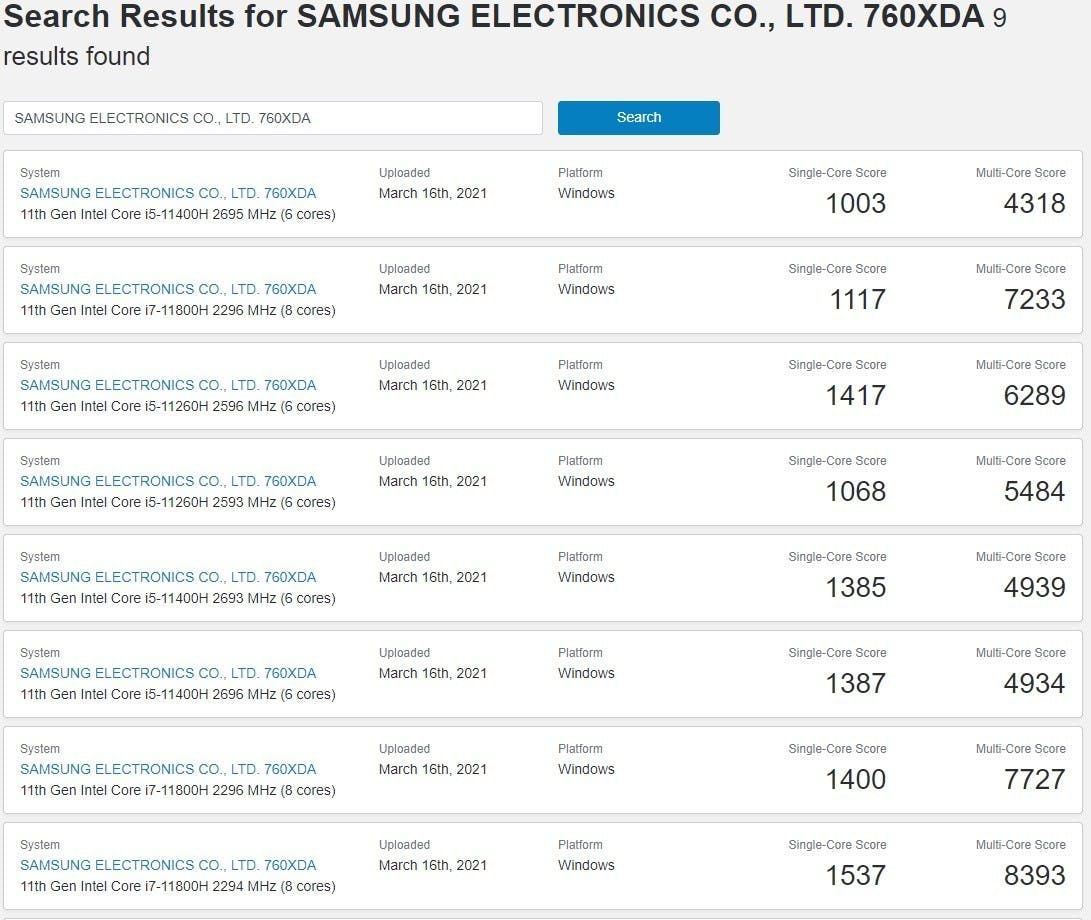1091x920 pixels.
Task: Click the multi-core score 6289
Action: click(x=1034, y=396)
